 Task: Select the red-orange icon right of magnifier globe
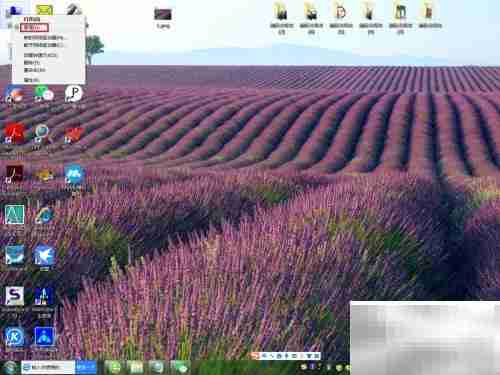point(73,135)
